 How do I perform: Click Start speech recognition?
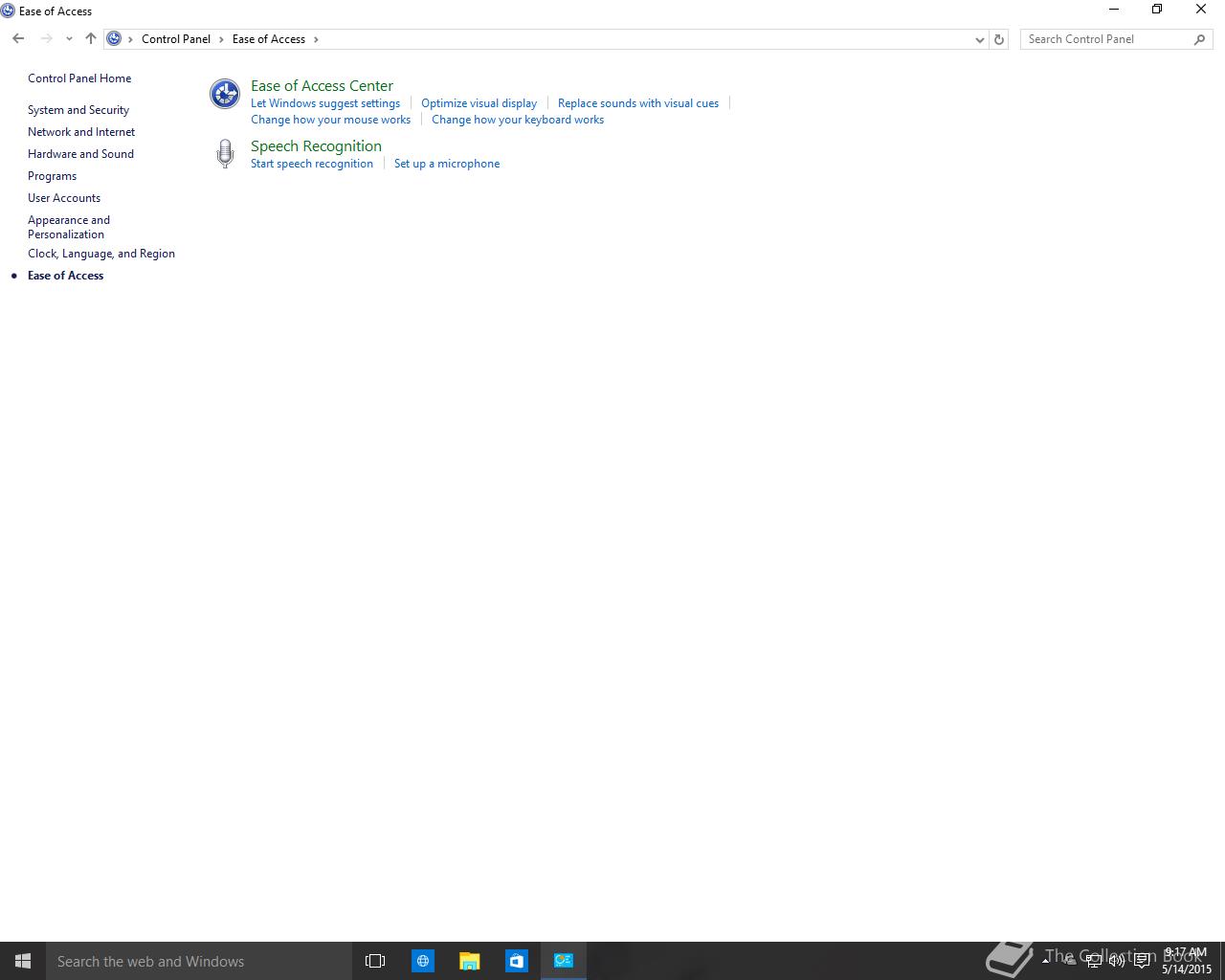tap(312, 164)
